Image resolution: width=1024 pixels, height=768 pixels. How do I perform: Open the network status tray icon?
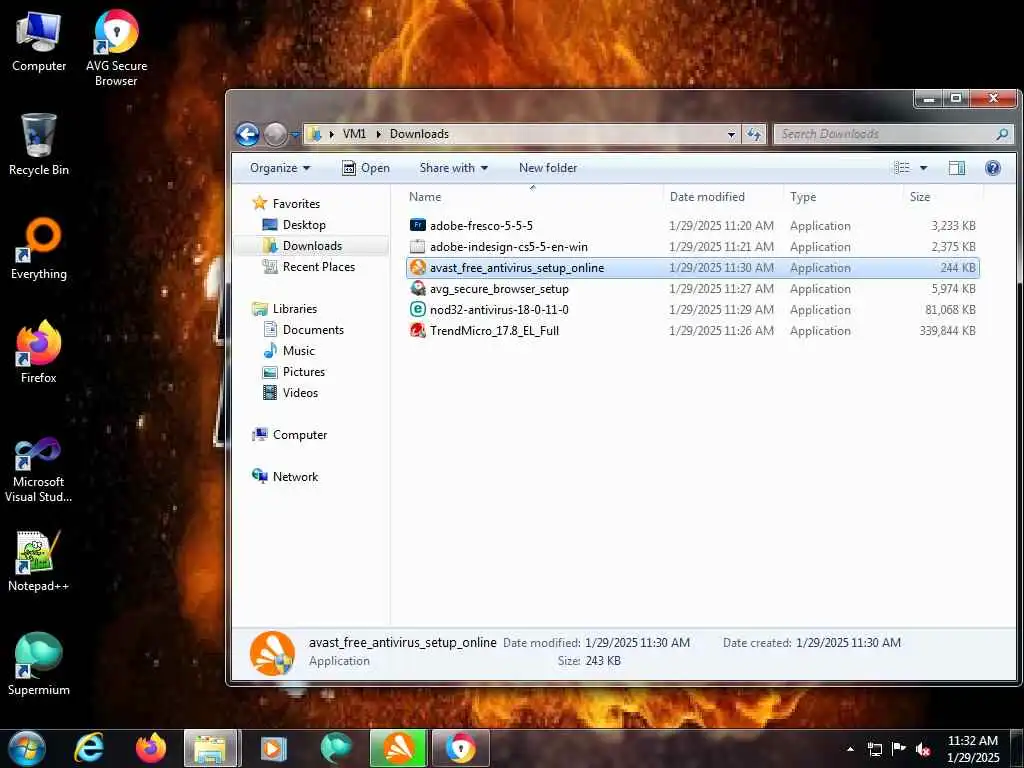874,749
